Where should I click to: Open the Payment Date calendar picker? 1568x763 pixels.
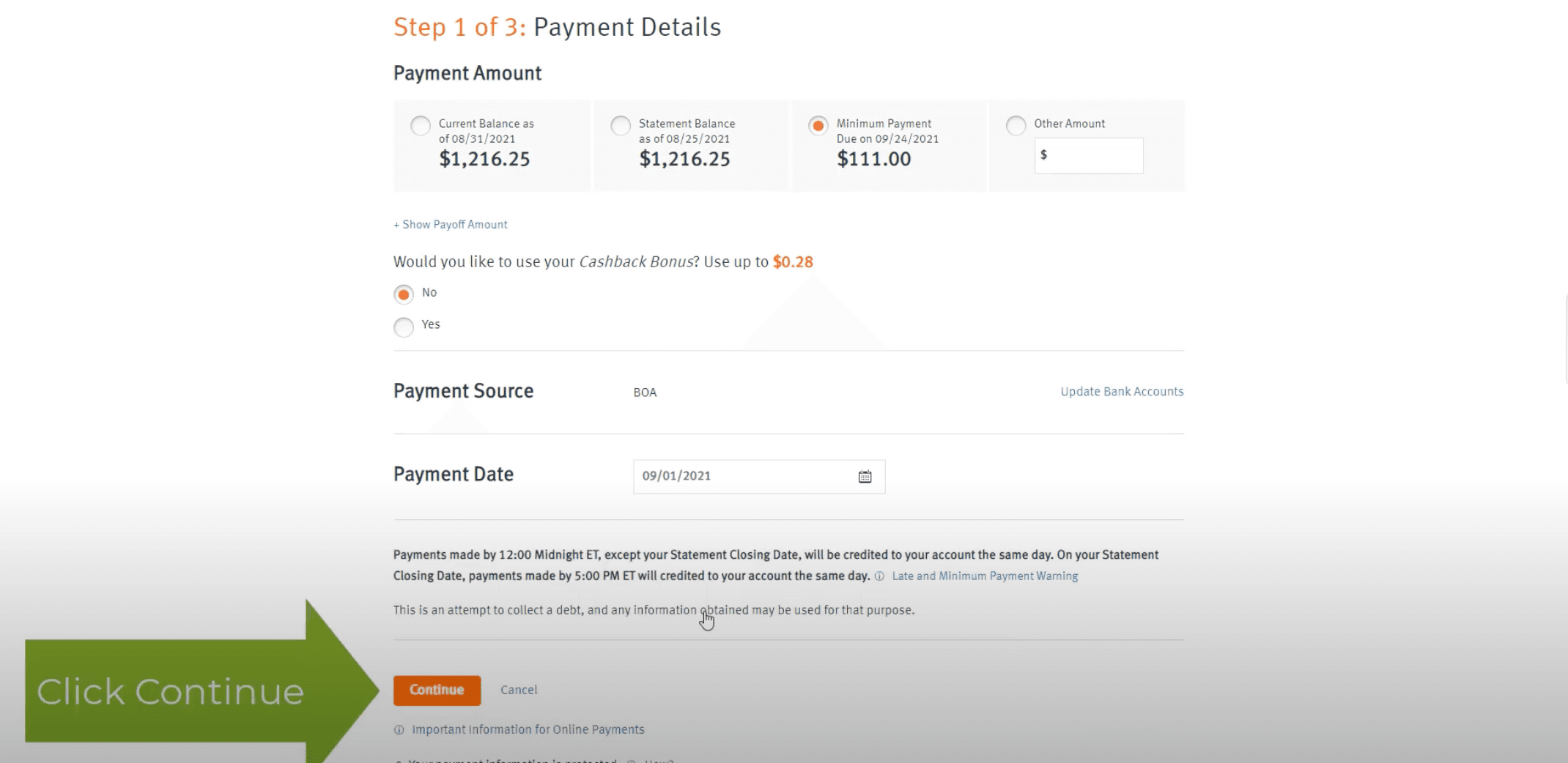coord(865,477)
